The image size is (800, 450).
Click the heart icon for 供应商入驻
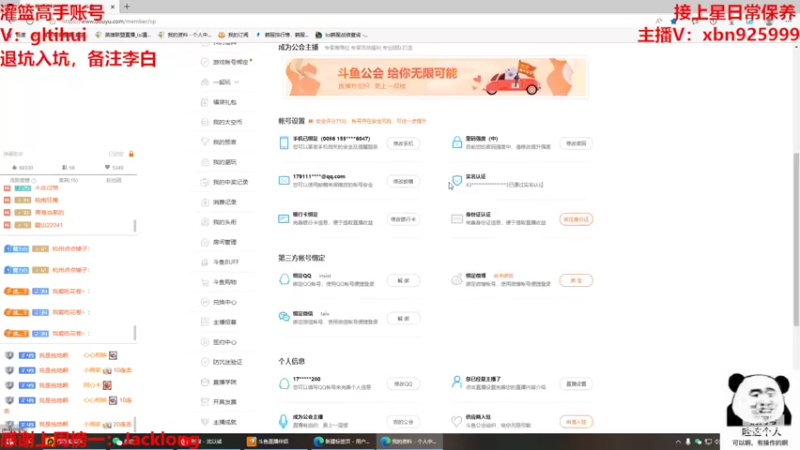tap(457, 421)
